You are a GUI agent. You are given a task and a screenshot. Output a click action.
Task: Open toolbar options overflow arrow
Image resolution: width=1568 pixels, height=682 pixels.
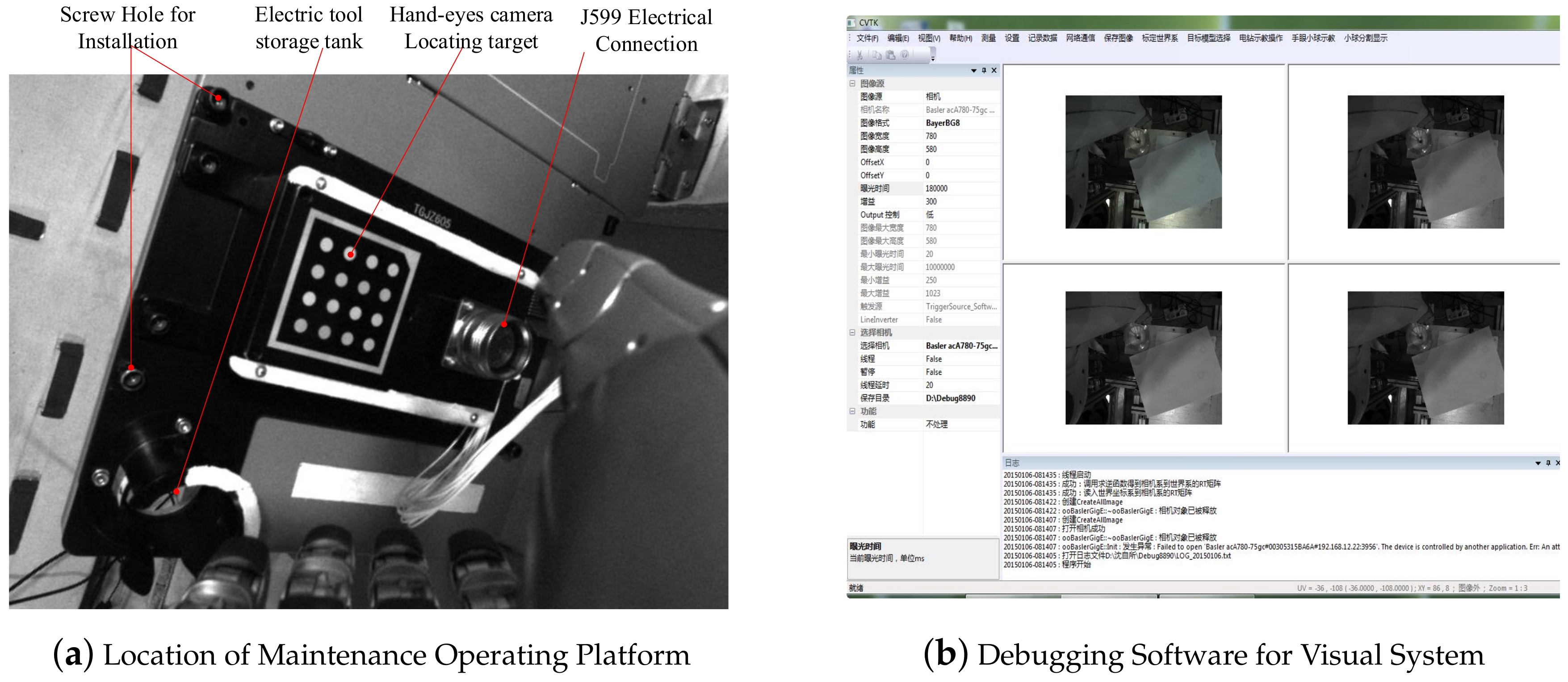[x=932, y=59]
